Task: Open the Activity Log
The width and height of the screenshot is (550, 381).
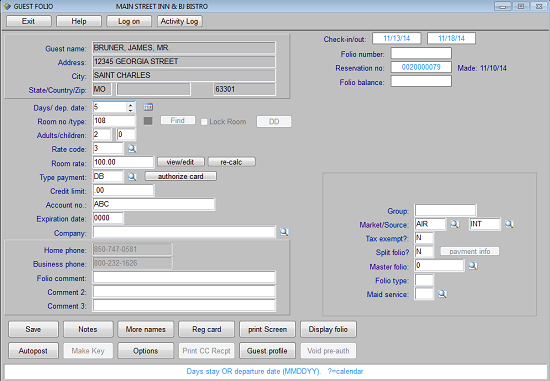Action: point(180,21)
